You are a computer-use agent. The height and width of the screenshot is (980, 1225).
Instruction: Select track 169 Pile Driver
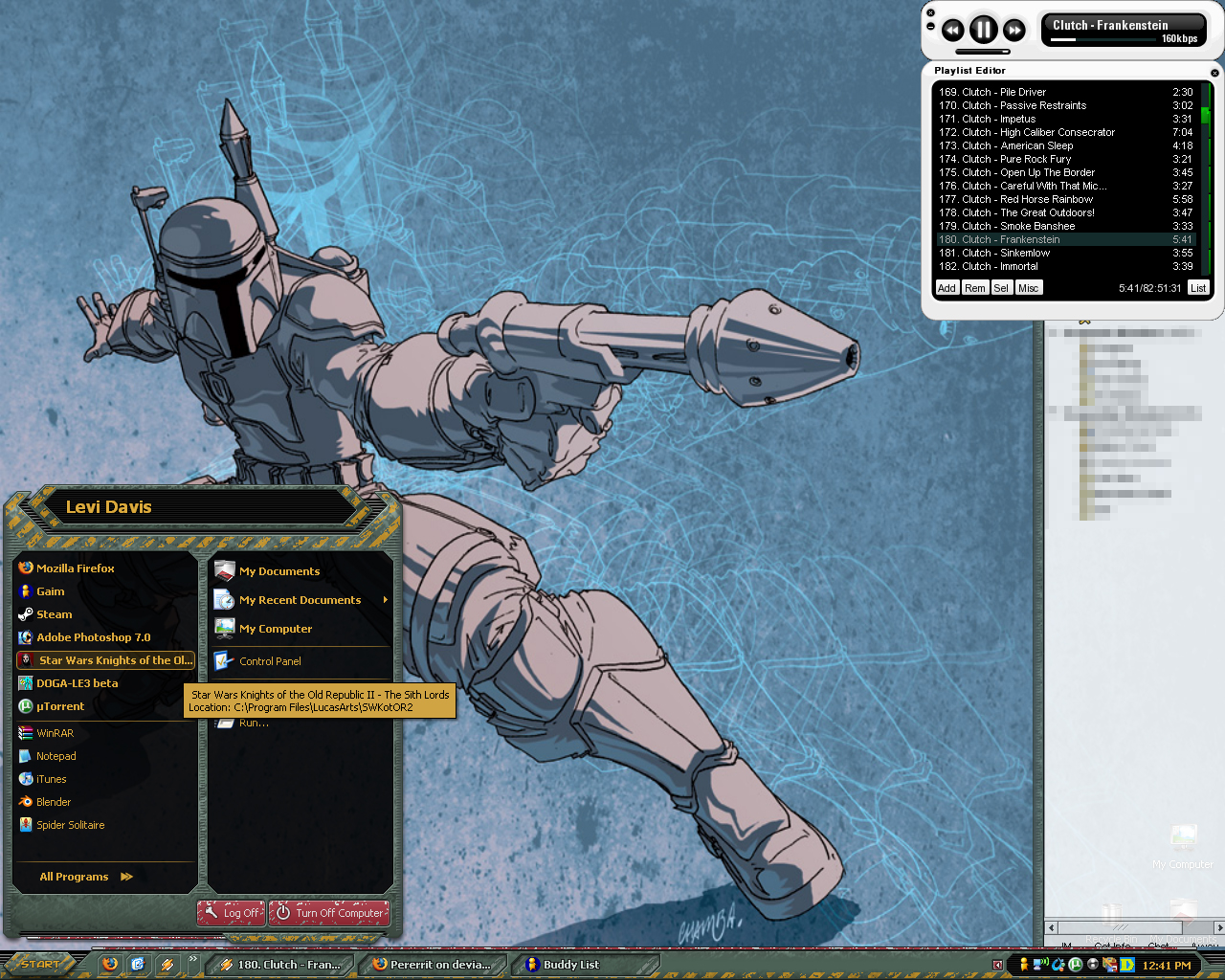pos(1066,93)
